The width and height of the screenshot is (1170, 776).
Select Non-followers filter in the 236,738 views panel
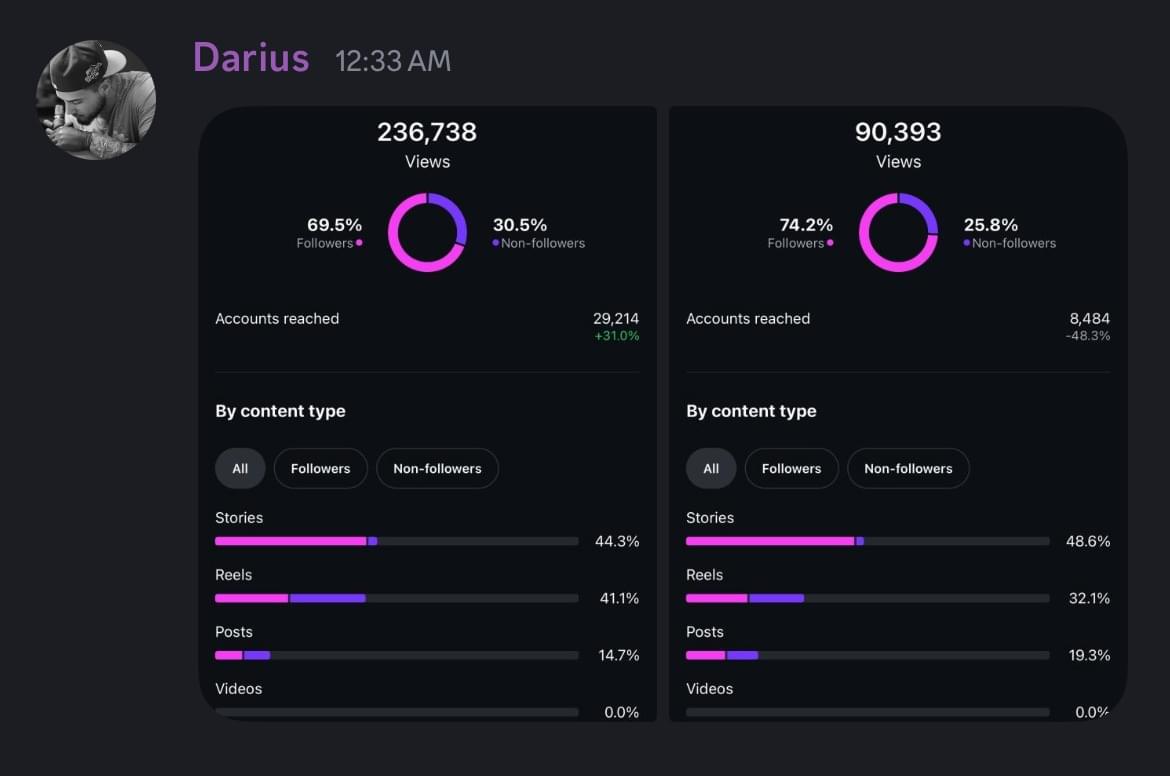(x=437, y=468)
